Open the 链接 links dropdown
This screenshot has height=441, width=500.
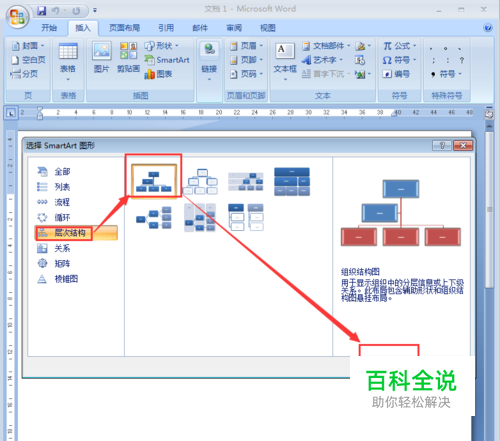(x=209, y=62)
